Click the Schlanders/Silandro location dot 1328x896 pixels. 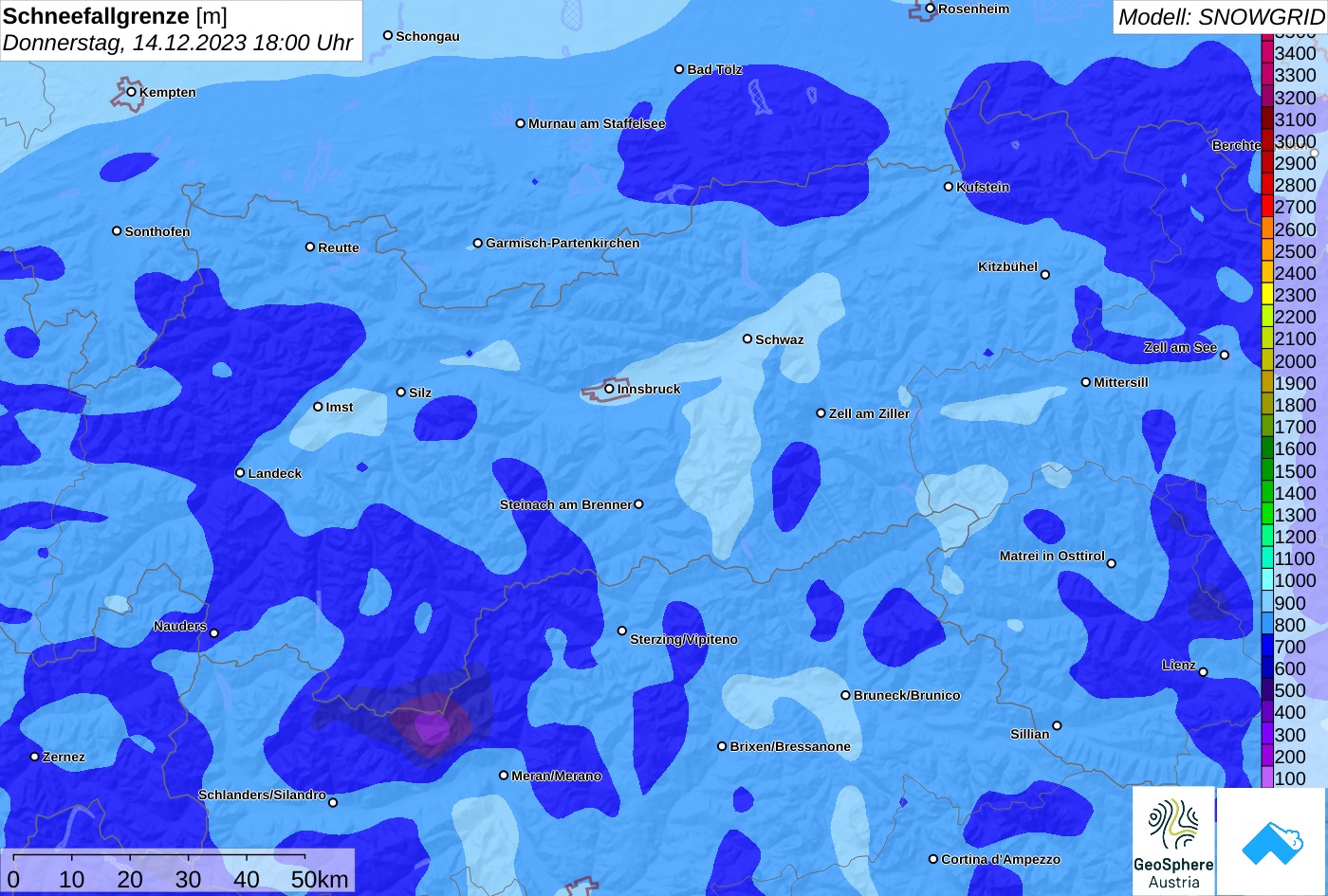[333, 803]
